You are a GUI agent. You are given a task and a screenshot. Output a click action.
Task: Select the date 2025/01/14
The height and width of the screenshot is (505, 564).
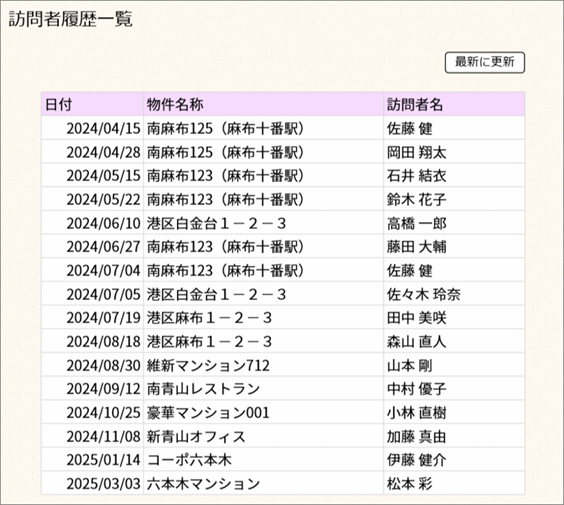pyautogui.click(x=103, y=460)
